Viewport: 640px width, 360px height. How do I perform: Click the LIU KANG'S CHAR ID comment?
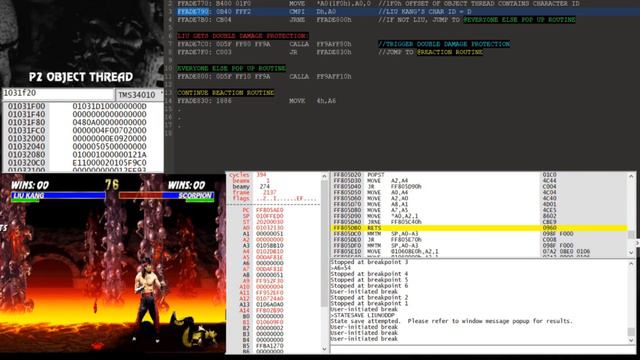coord(424,11)
